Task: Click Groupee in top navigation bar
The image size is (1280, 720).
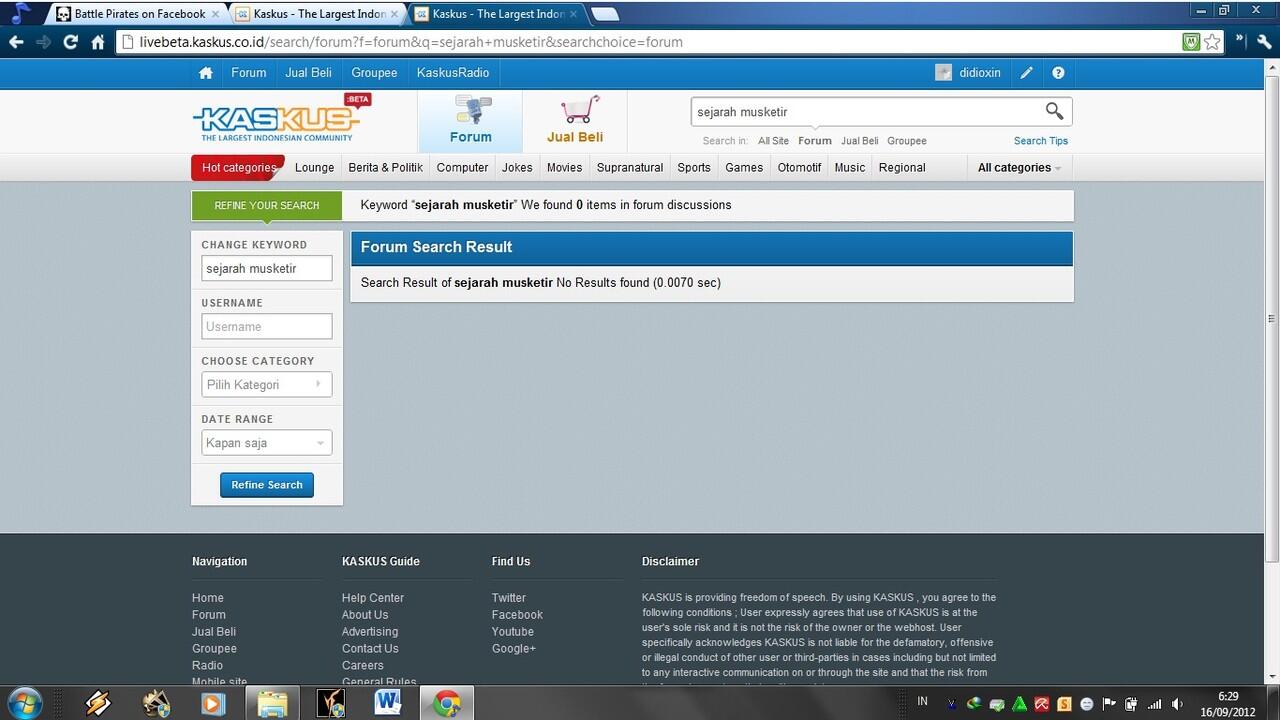Action: pos(374,73)
